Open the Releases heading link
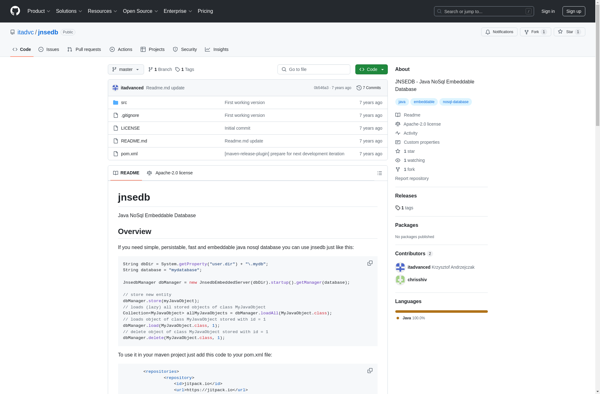The image size is (600, 394). point(406,195)
